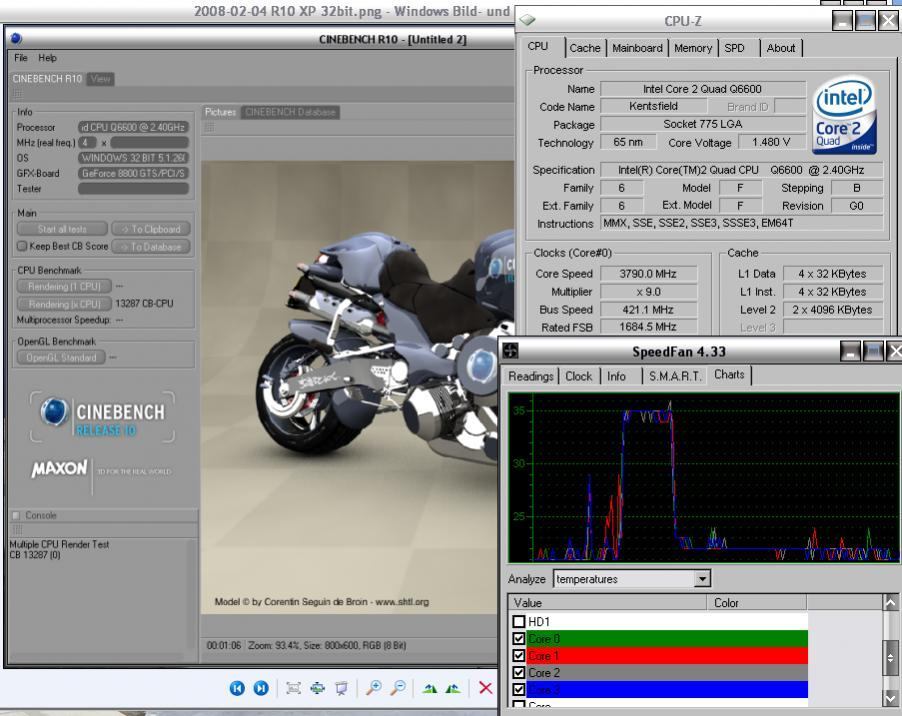Uncheck Core 0 in SpeedFan list
The height and width of the screenshot is (716, 902).
[518, 639]
